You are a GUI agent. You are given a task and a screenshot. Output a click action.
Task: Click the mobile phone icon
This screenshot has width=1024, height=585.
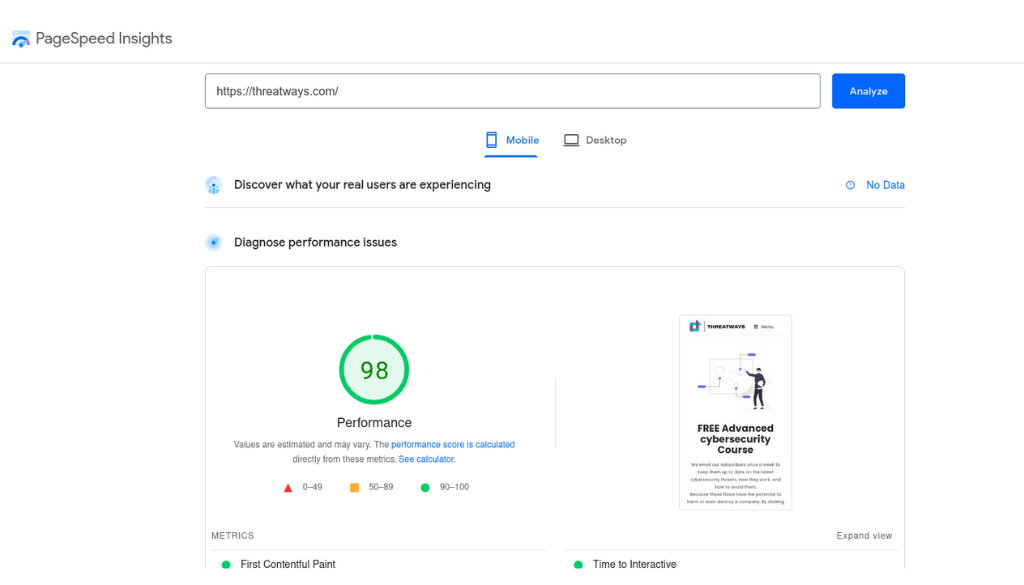492,140
